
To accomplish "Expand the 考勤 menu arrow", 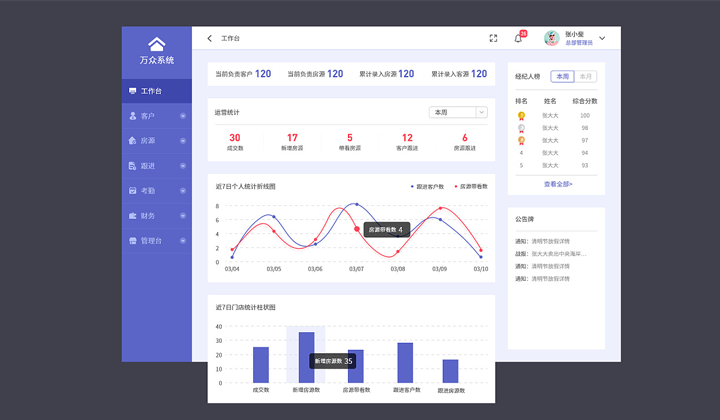I will click(x=183, y=190).
